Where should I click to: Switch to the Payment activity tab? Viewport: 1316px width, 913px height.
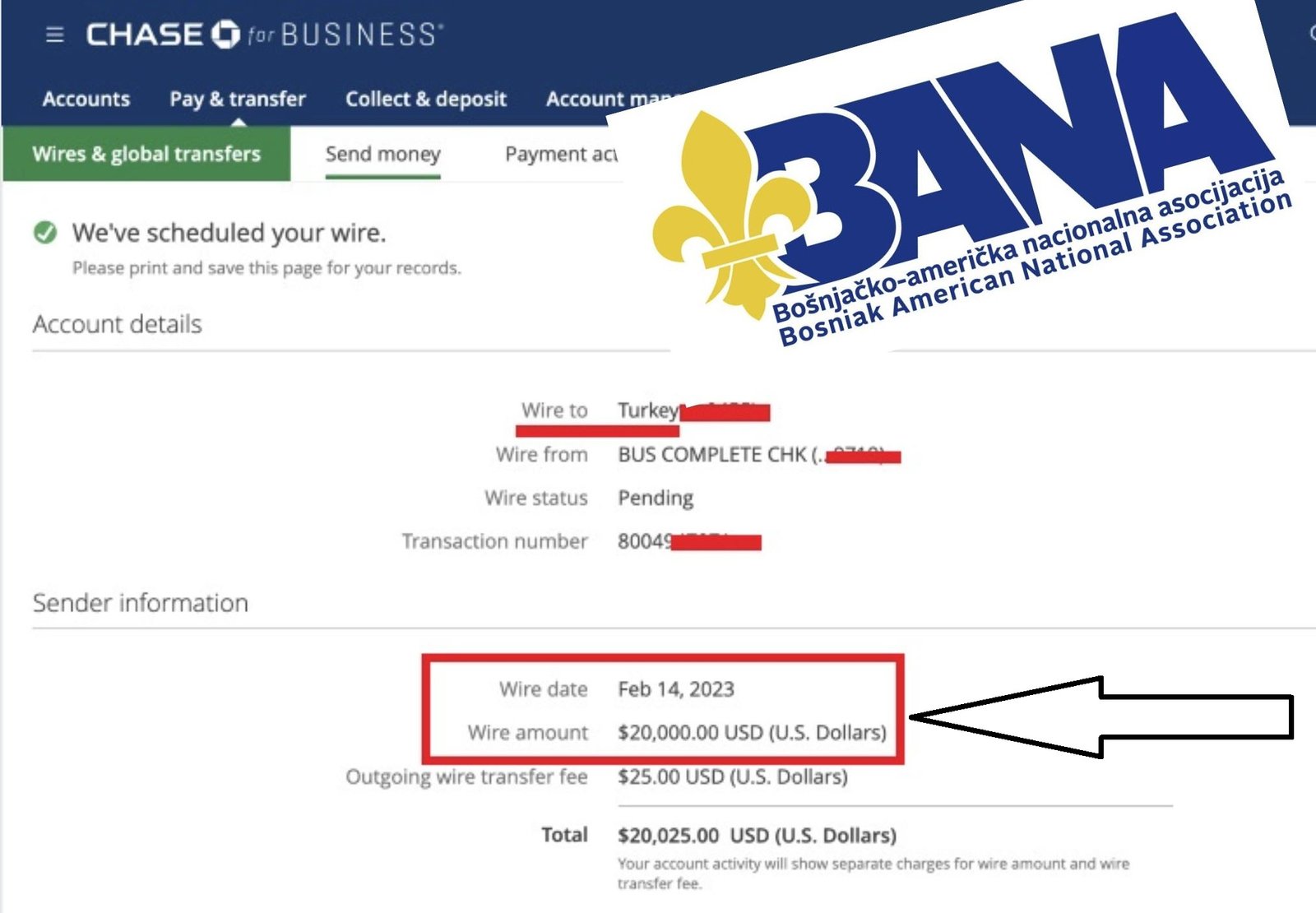coord(560,154)
